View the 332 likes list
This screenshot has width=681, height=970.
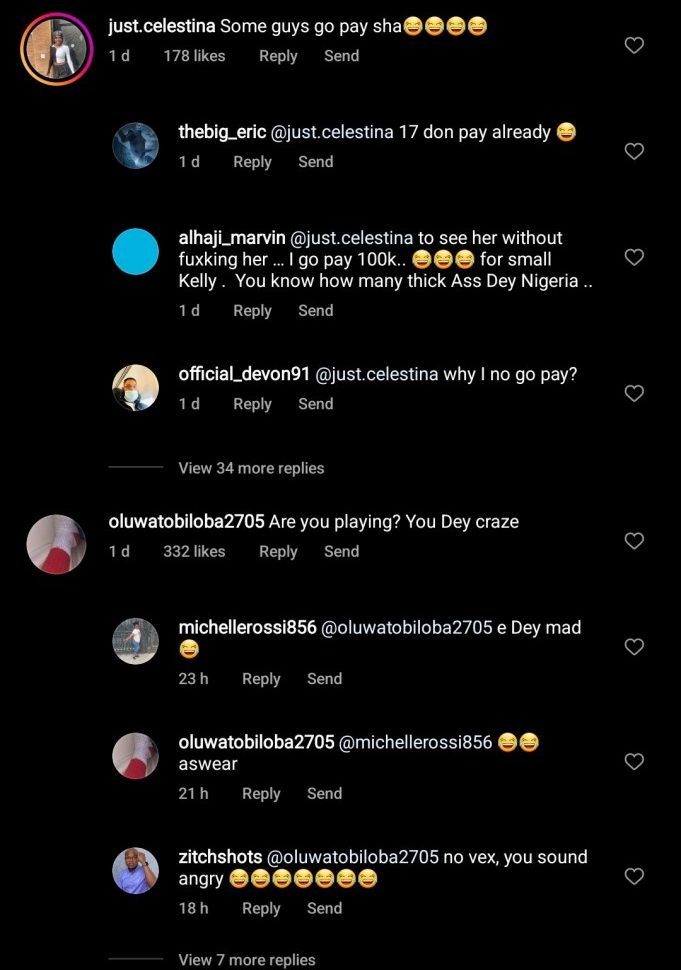pos(194,551)
